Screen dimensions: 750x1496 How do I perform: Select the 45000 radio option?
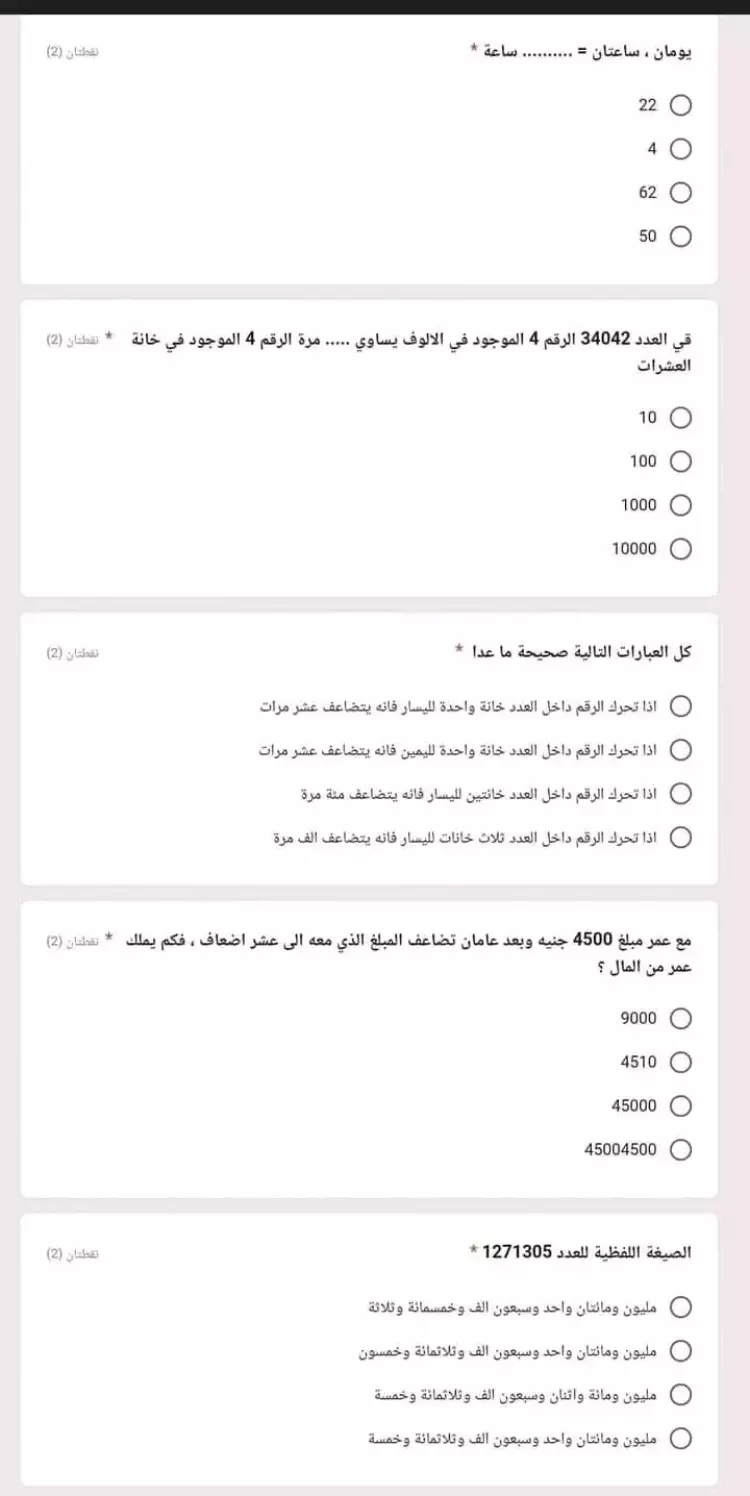coord(681,1105)
